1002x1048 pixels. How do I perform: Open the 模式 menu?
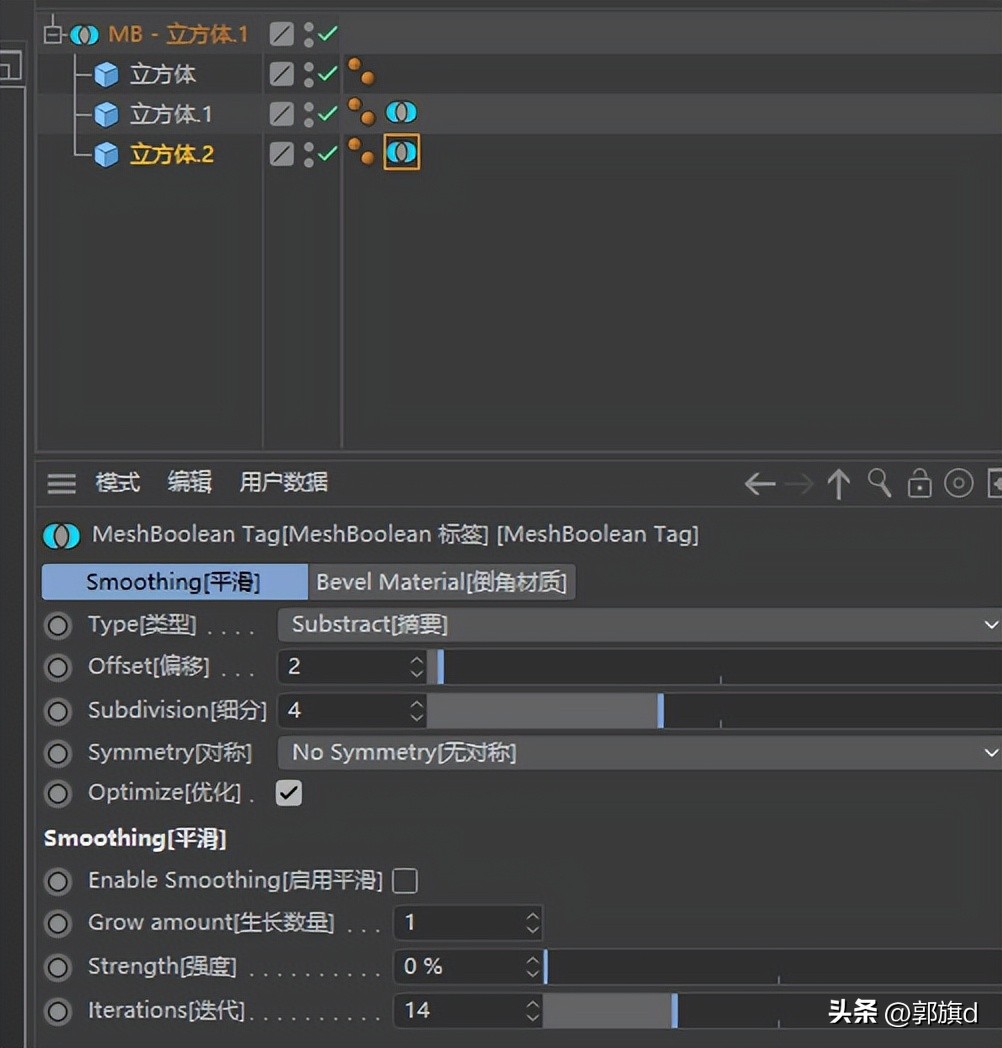click(117, 483)
